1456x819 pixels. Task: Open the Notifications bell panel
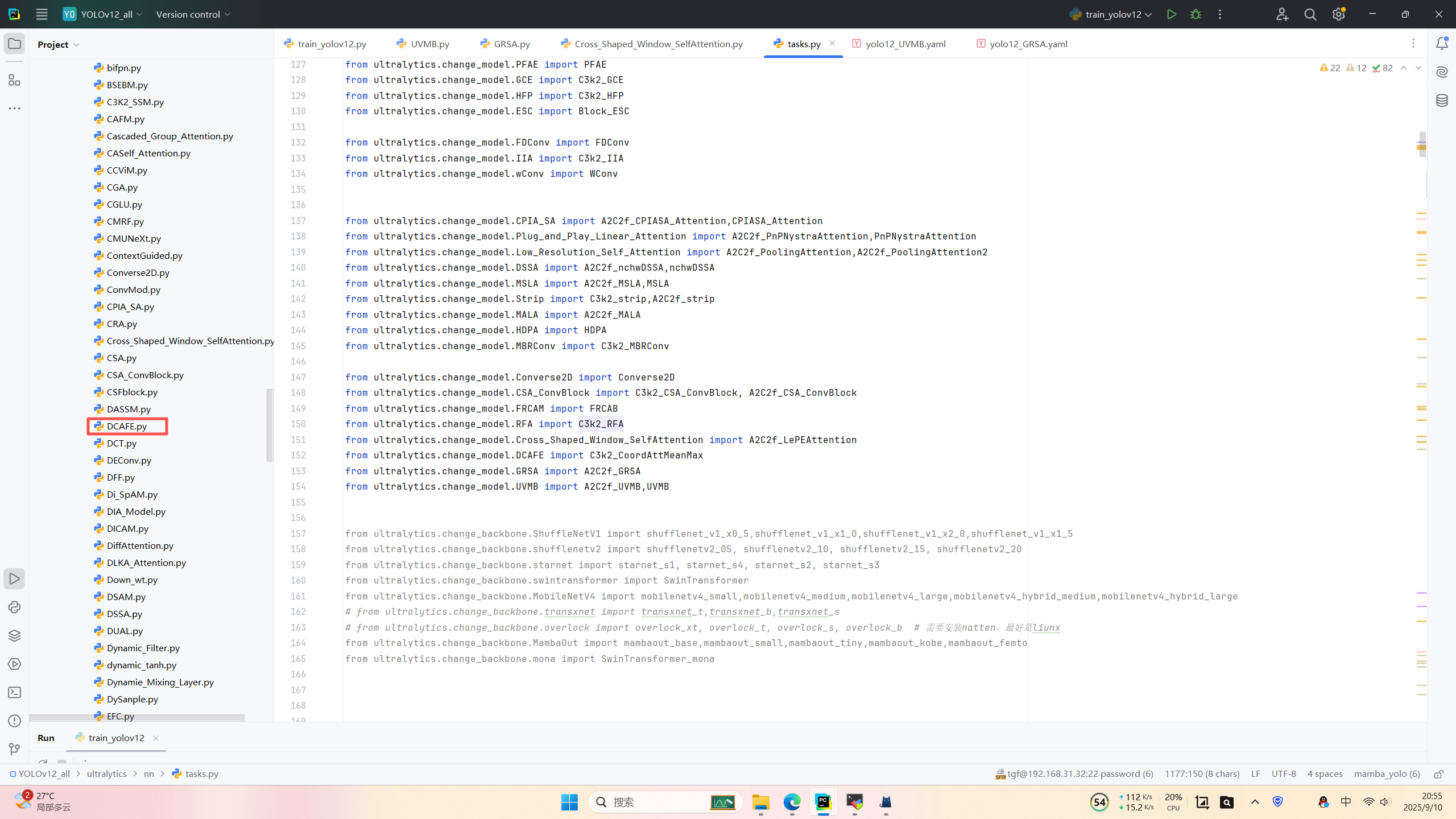(1442, 44)
